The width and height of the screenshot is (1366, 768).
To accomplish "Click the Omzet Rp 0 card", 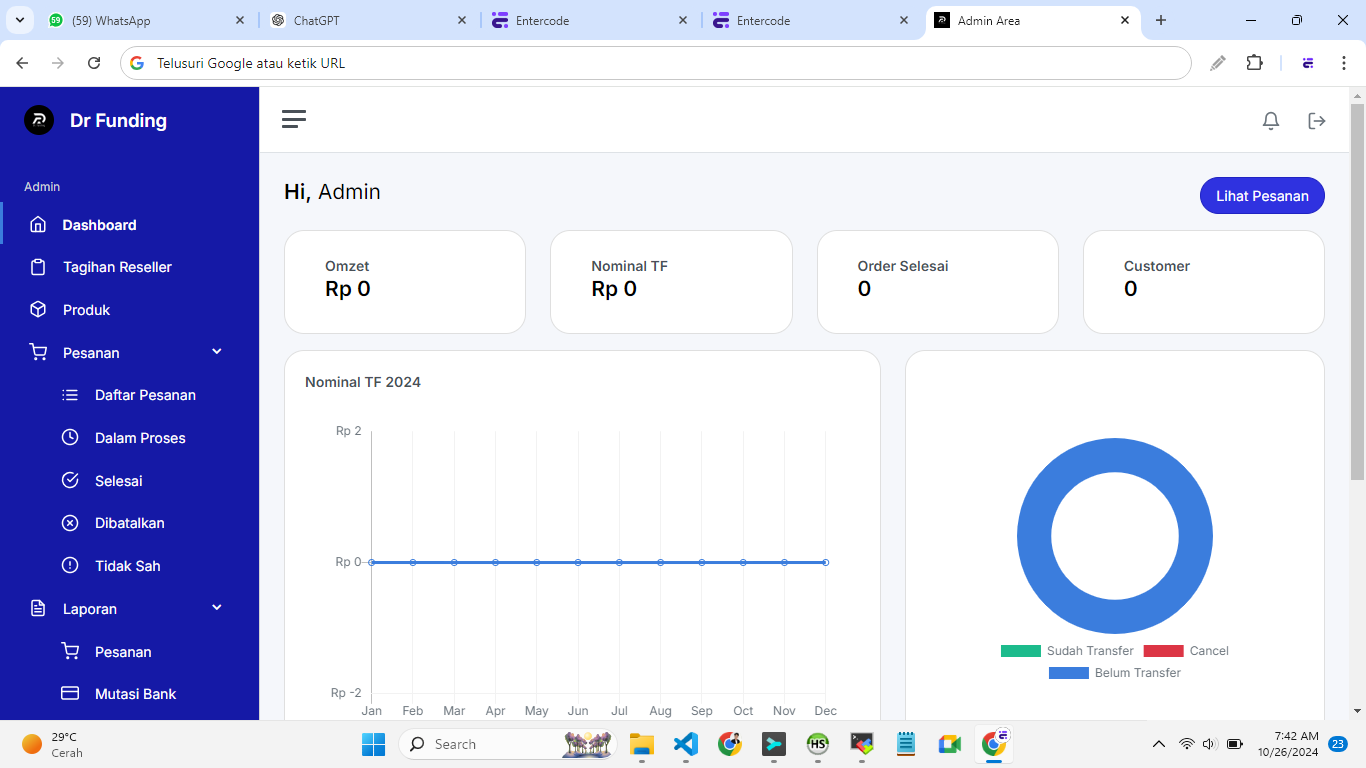I will [x=405, y=282].
